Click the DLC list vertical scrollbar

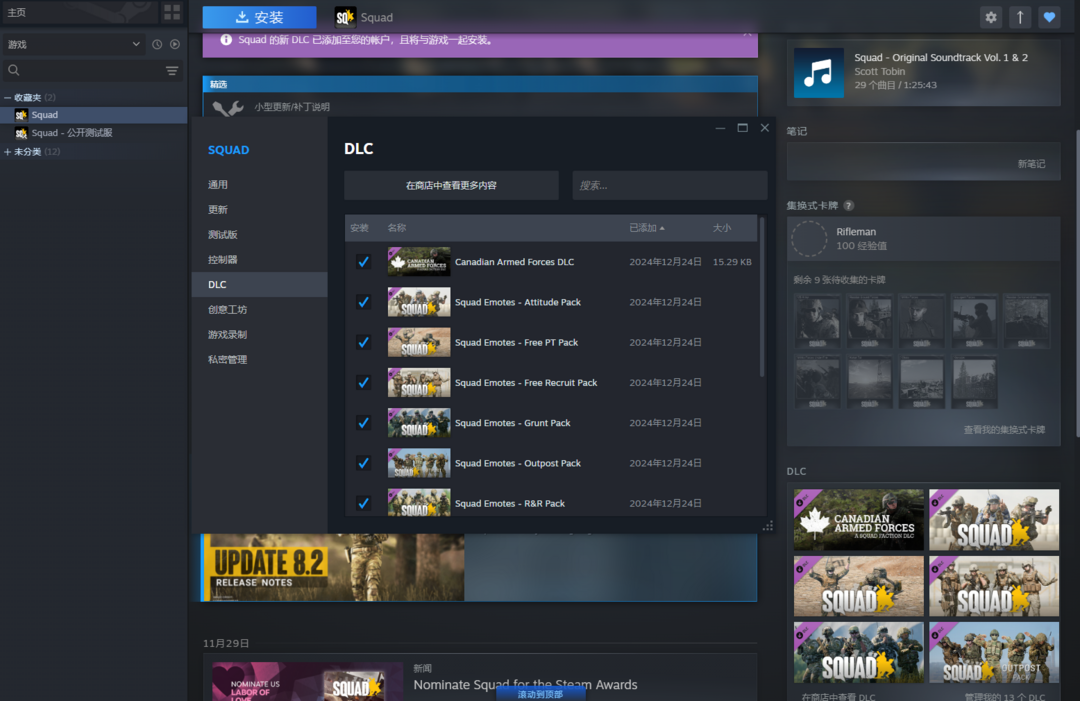point(761,300)
